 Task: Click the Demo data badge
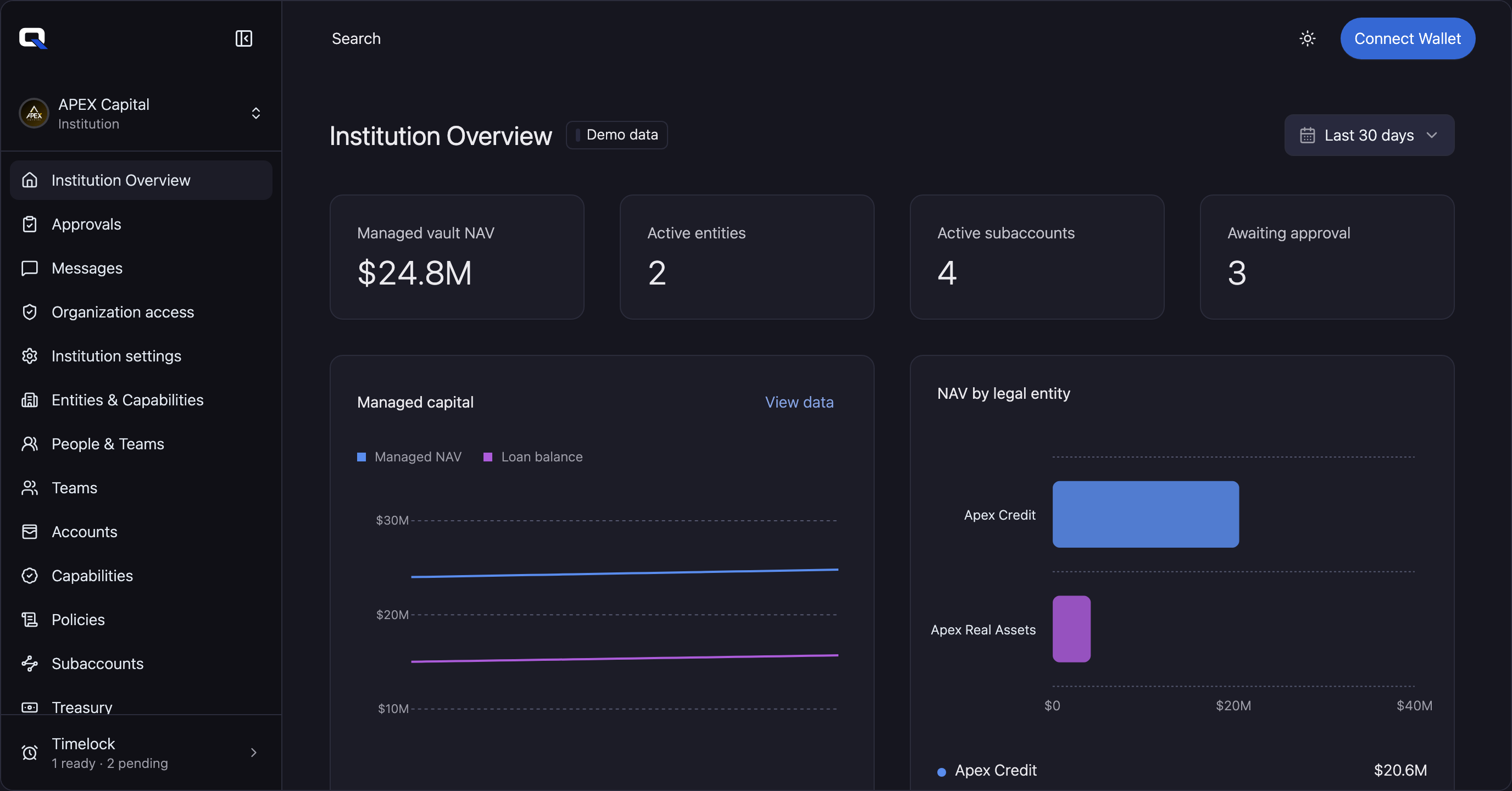pyautogui.click(x=616, y=135)
